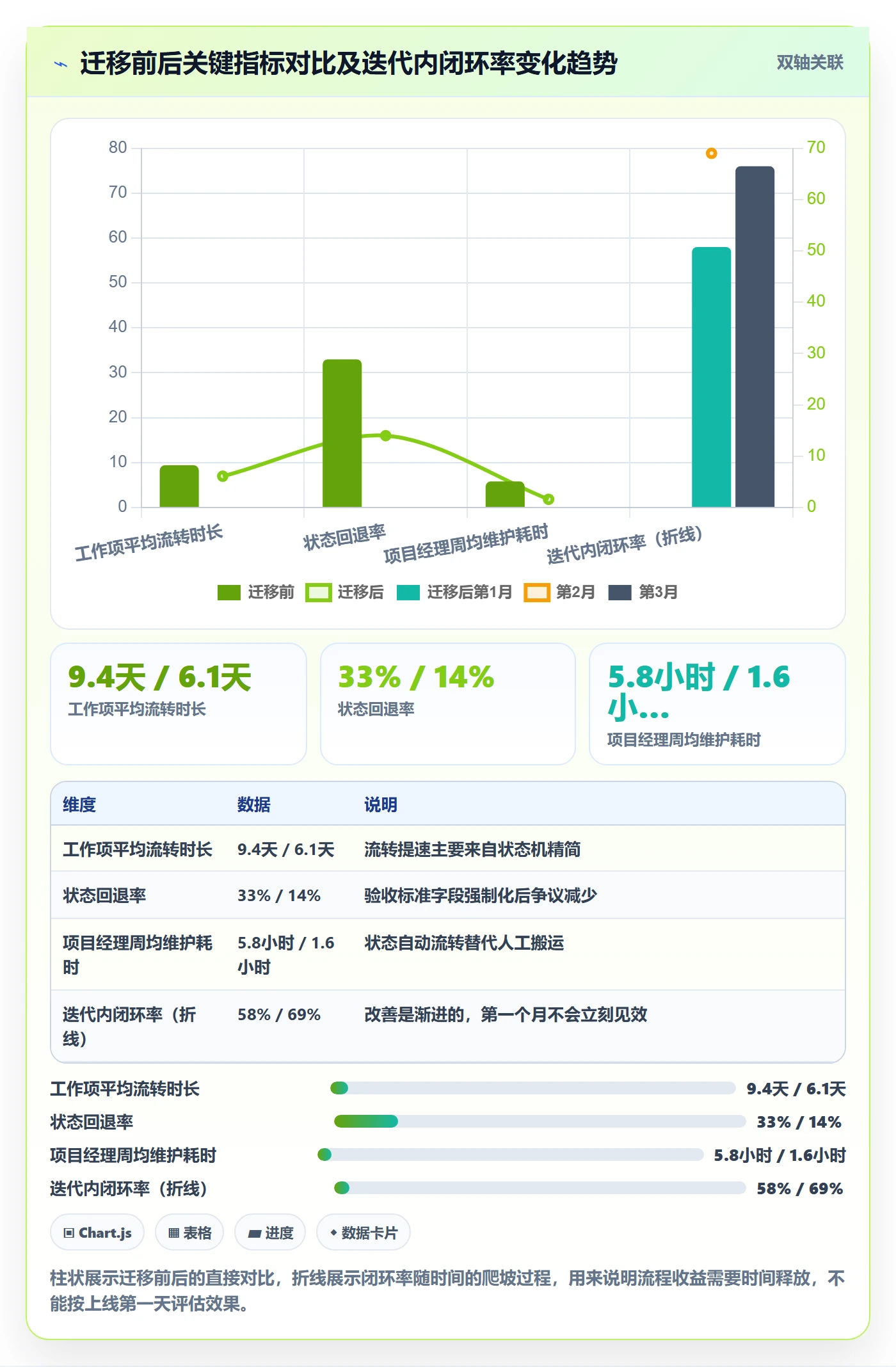The image size is (896, 1367).
Task: Click the 迭代内闭环率（折线） x-axis label
Action: coord(625,545)
